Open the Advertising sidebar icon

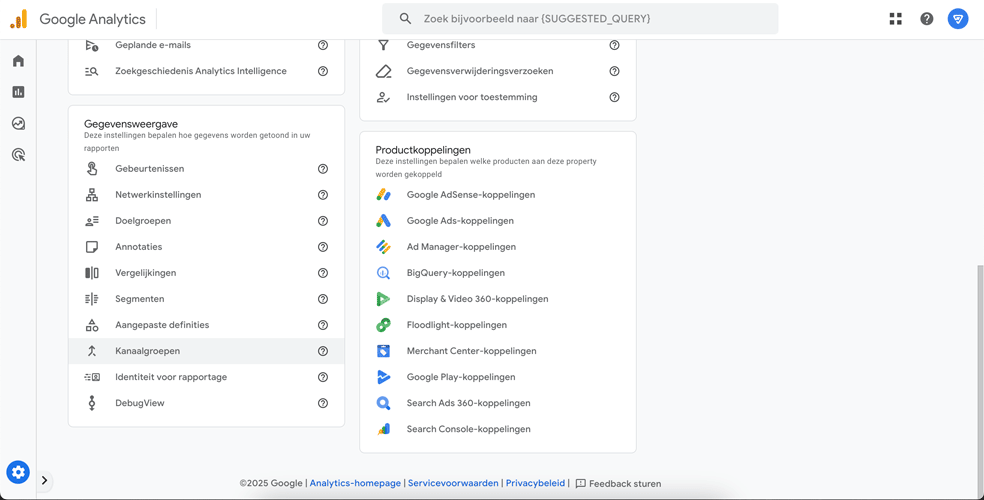click(18, 155)
